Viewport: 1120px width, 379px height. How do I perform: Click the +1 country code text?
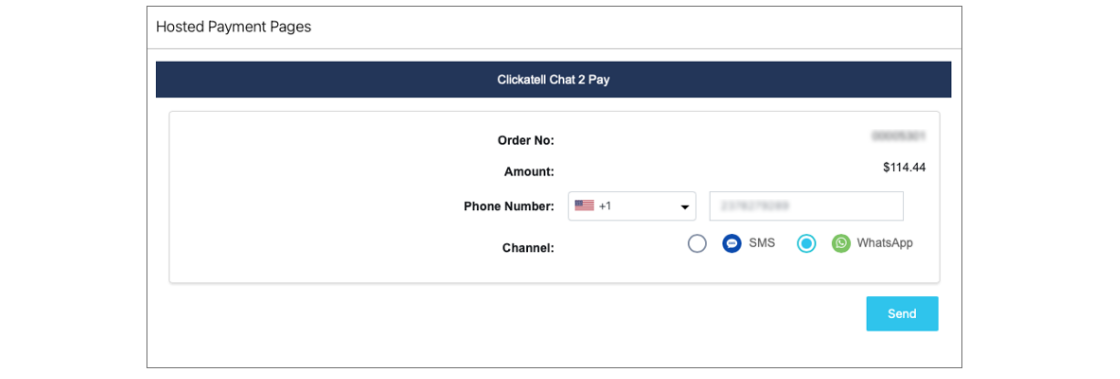pyautogui.click(x=605, y=206)
